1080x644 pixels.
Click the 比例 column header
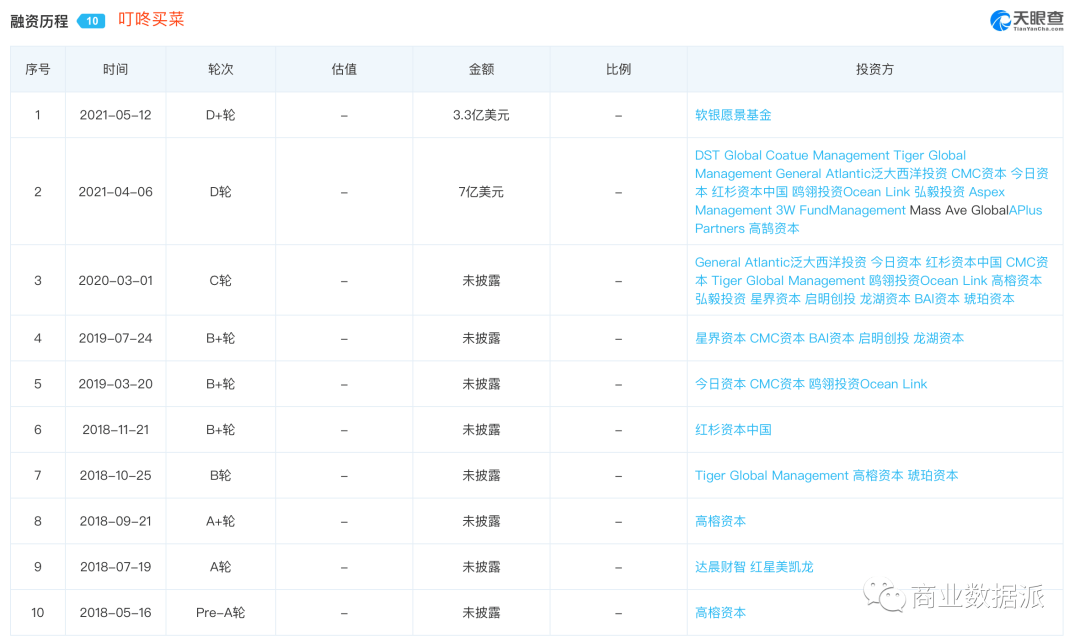pyautogui.click(x=619, y=70)
